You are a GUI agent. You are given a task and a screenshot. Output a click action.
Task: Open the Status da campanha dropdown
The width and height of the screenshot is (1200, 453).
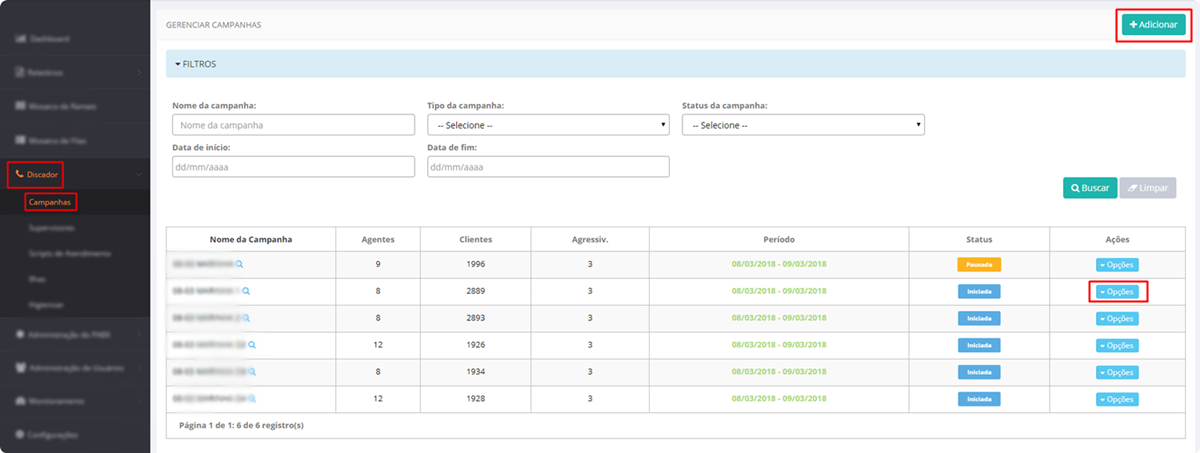(802, 125)
